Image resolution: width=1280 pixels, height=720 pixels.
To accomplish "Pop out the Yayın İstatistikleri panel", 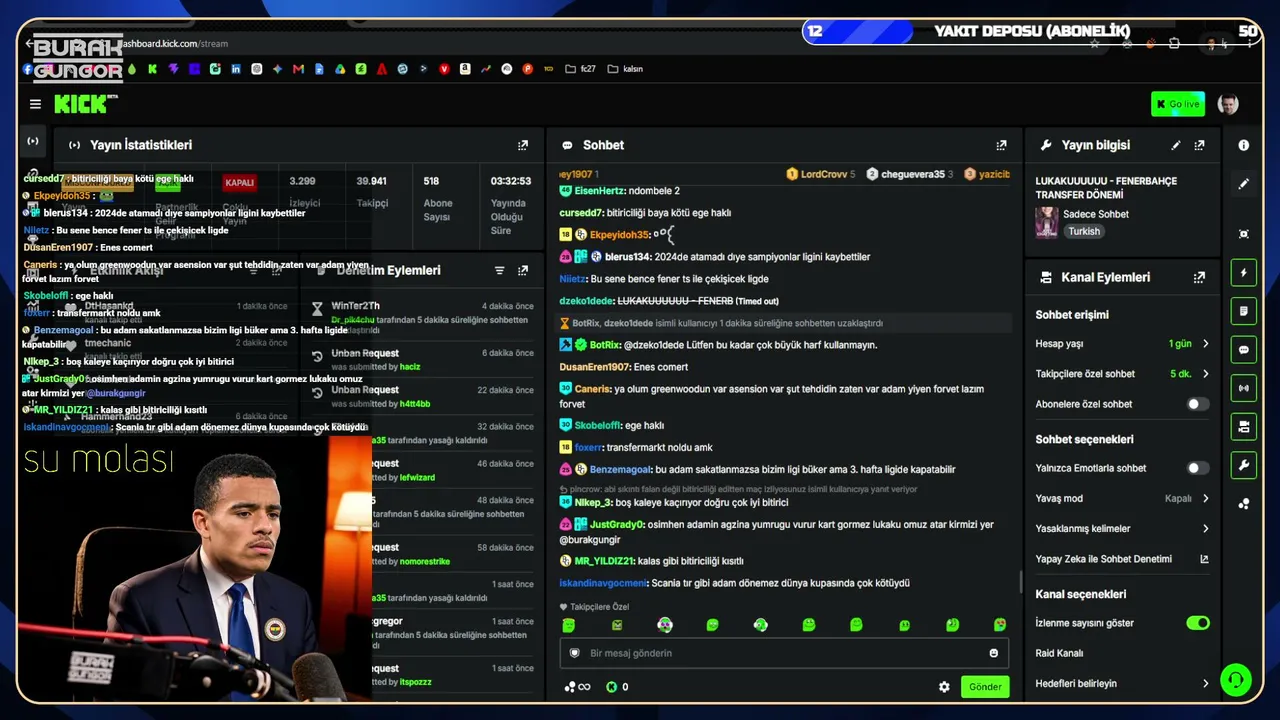I will coord(522,145).
